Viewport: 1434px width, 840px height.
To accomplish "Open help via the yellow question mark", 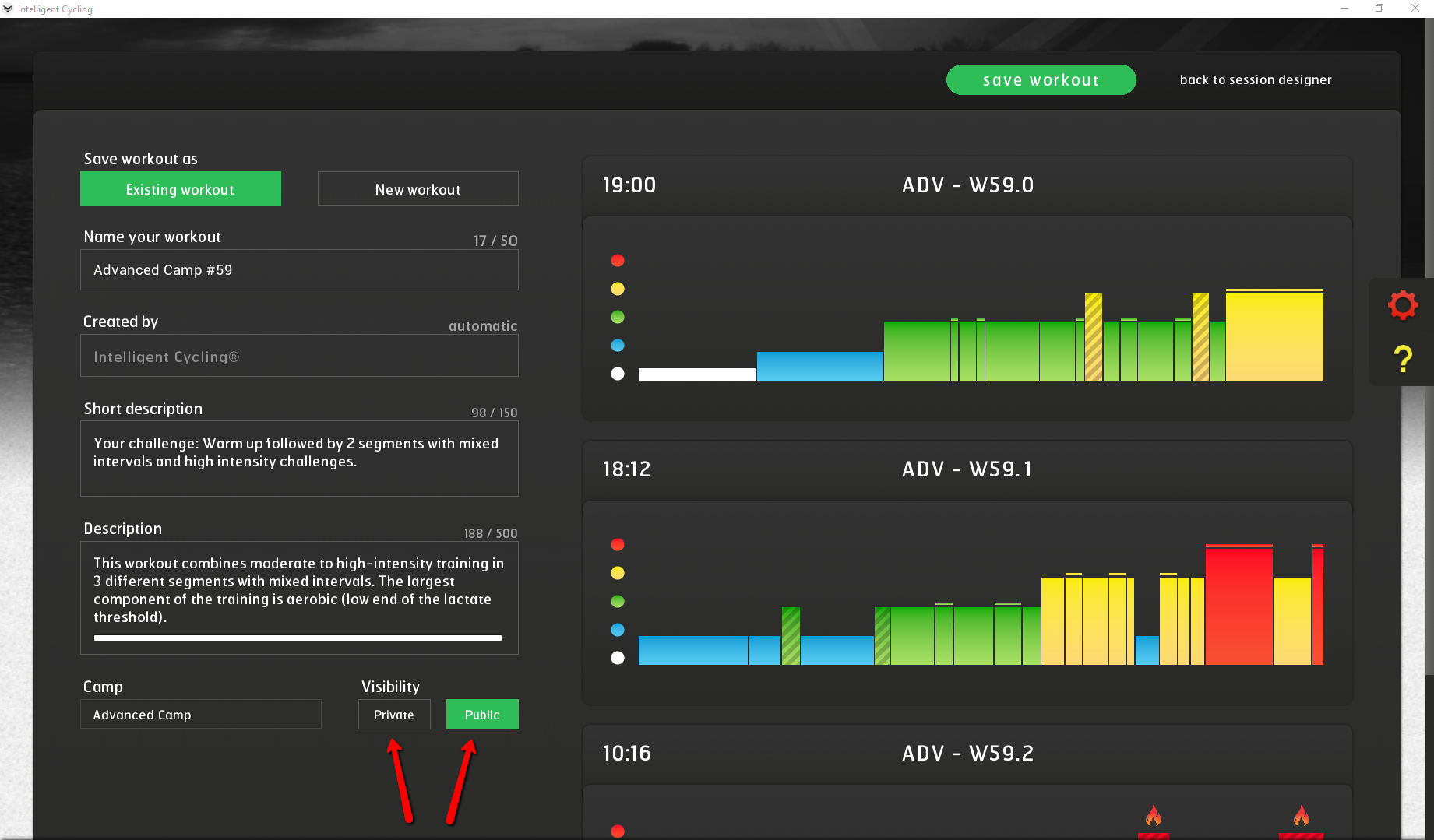I will (1402, 359).
